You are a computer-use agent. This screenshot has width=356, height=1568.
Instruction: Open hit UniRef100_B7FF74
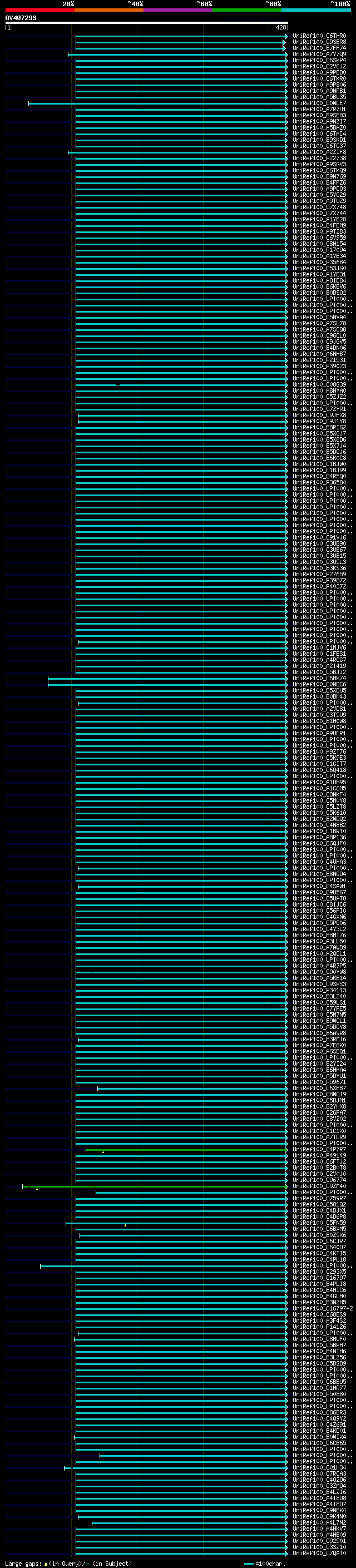319,48
